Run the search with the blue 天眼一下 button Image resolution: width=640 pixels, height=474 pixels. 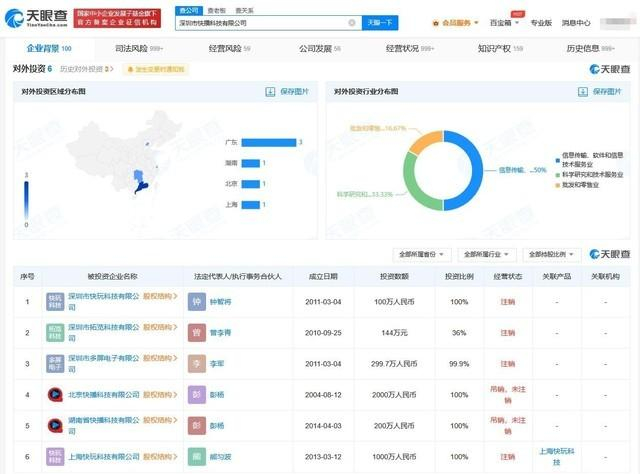(380, 23)
